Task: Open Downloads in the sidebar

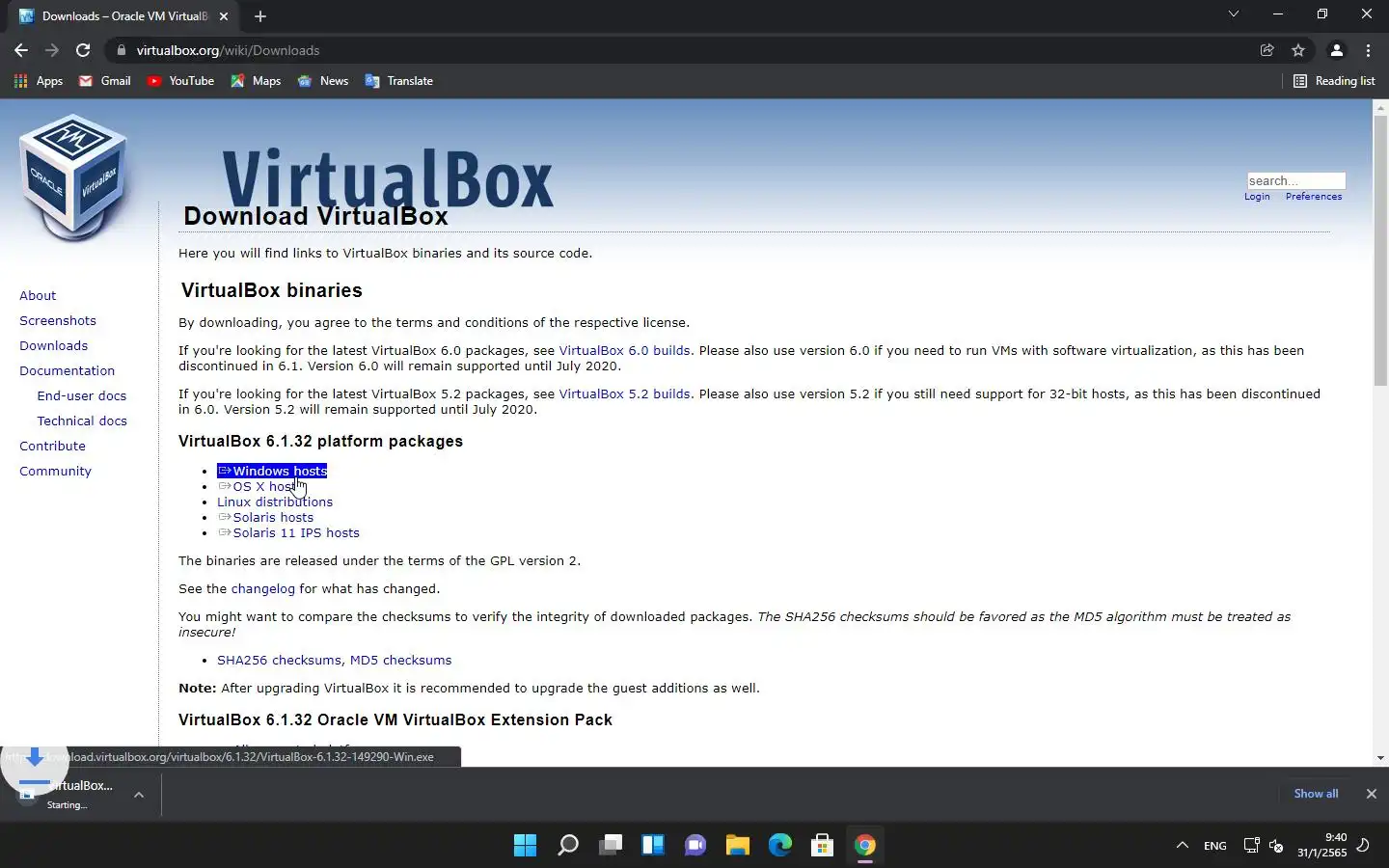Action: pos(53,345)
